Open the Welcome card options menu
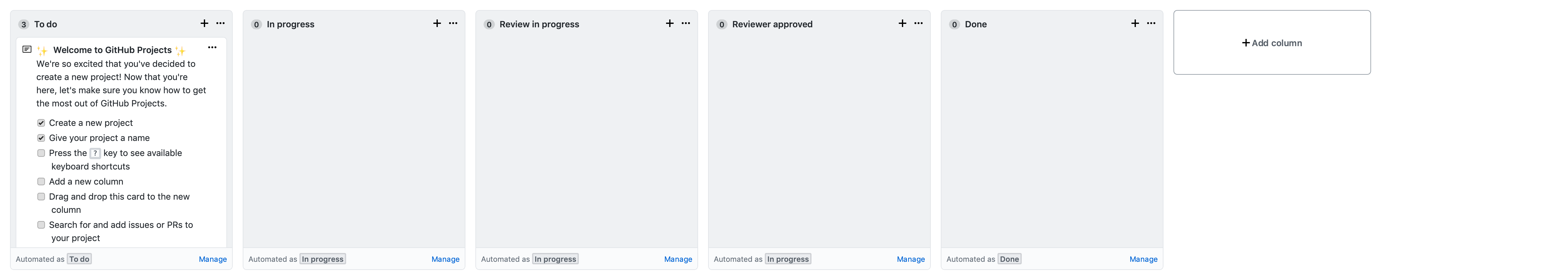The image size is (1568, 280). (212, 47)
